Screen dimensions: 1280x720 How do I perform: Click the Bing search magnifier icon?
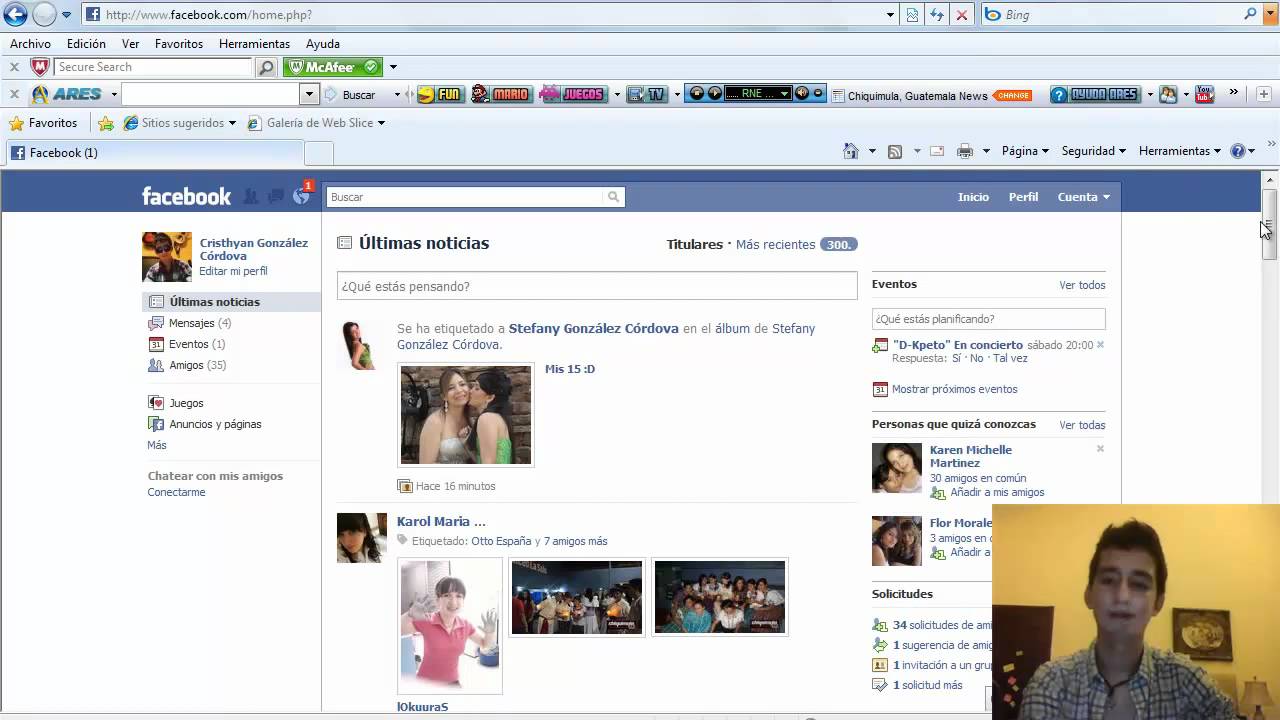pyautogui.click(x=1250, y=14)
